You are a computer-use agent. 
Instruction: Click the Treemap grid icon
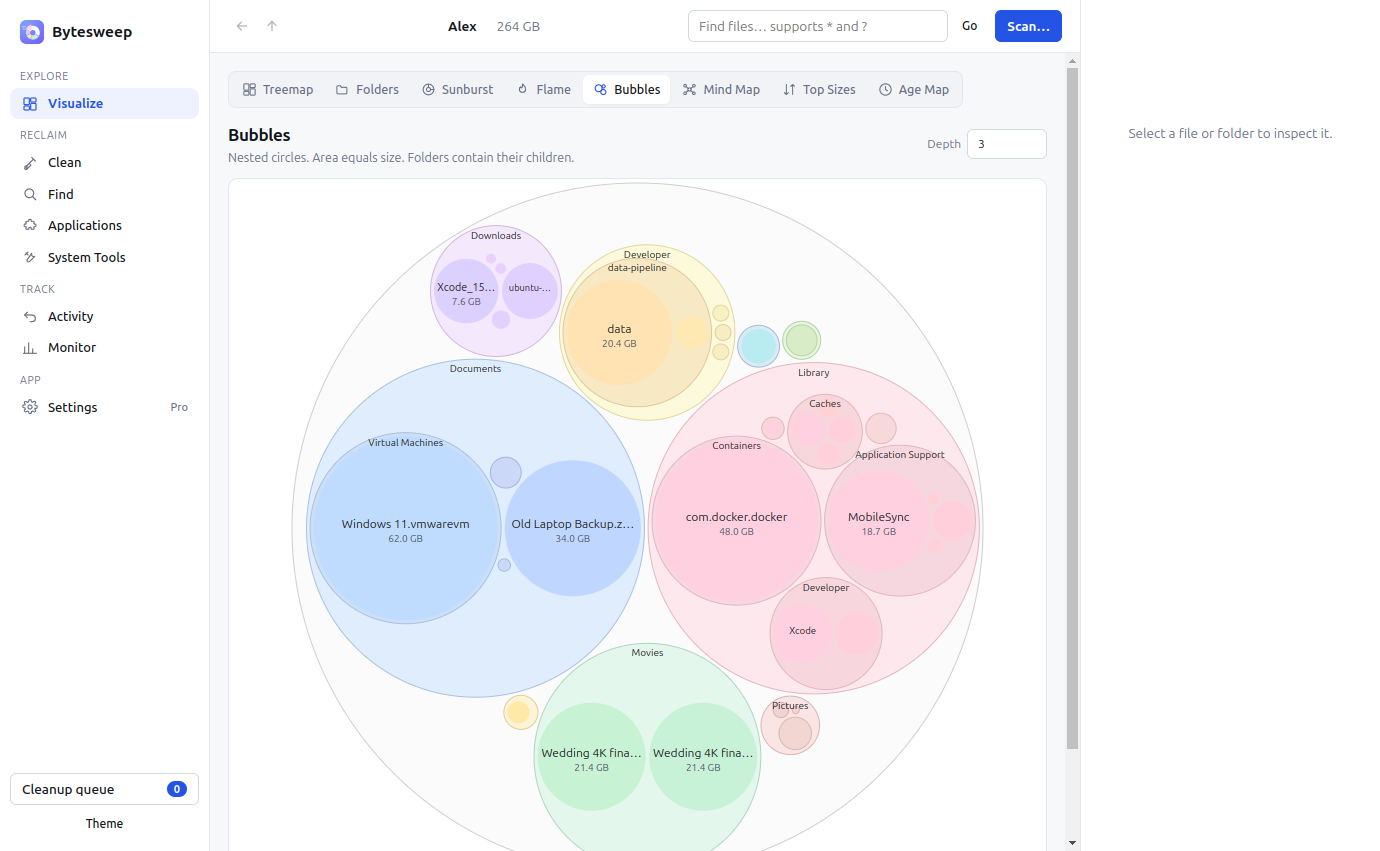[249, 89]
